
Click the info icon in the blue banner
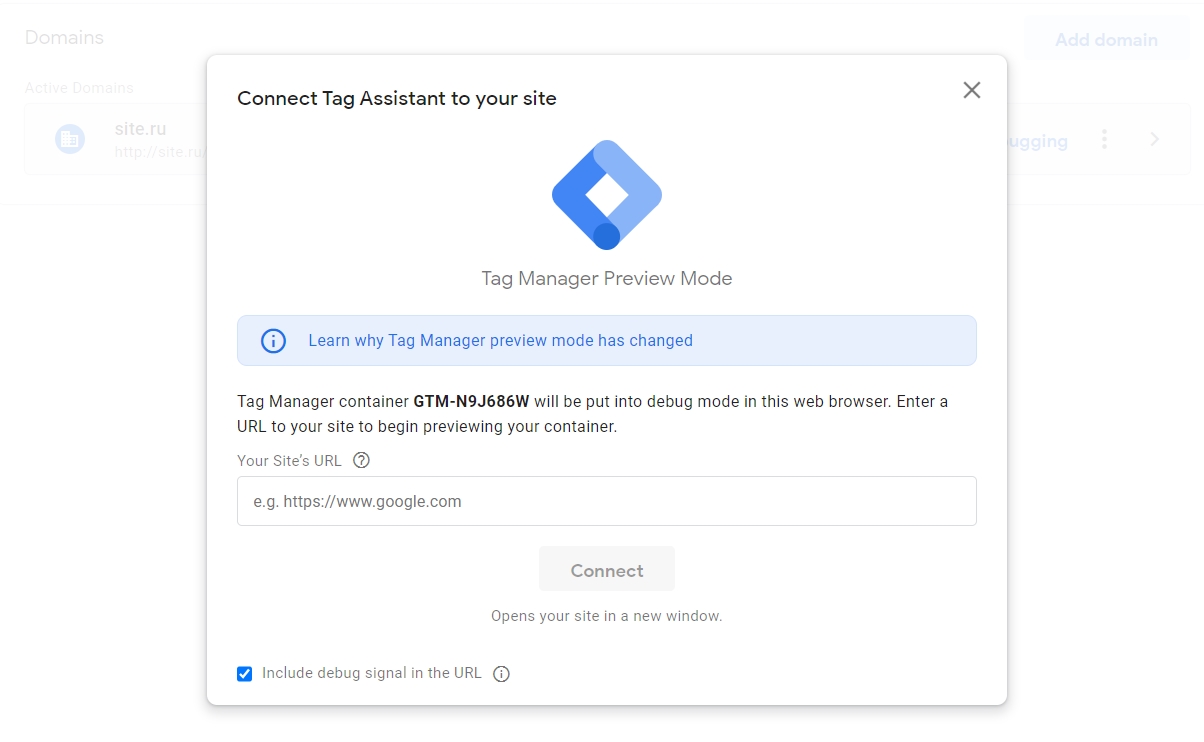(272, 340)
